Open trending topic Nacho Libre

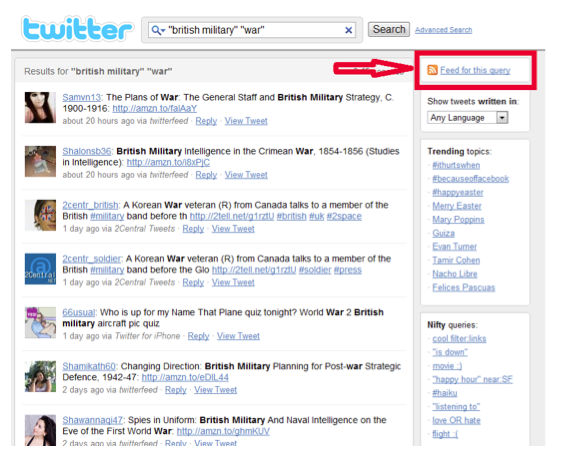[455, 274]
